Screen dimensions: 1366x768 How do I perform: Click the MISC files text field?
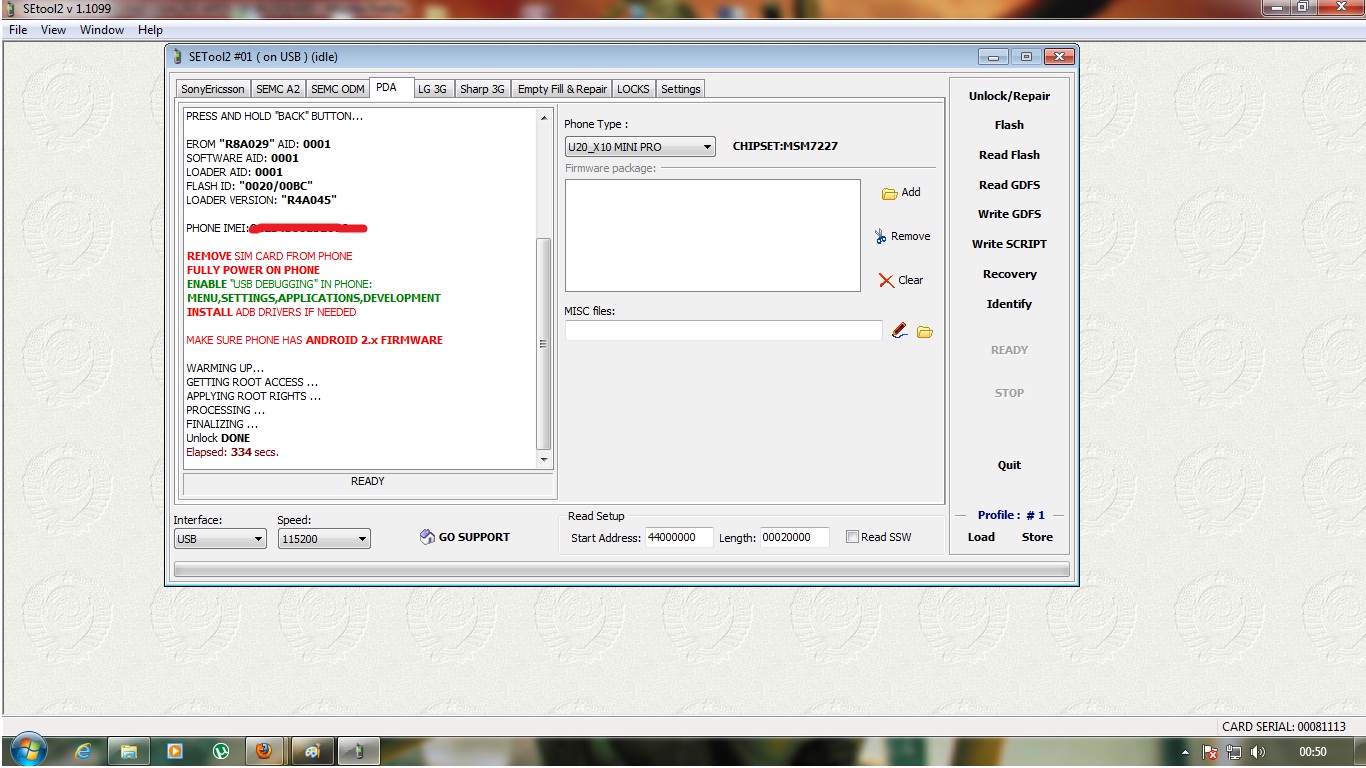pyautogui.click(x=724, y=330)
